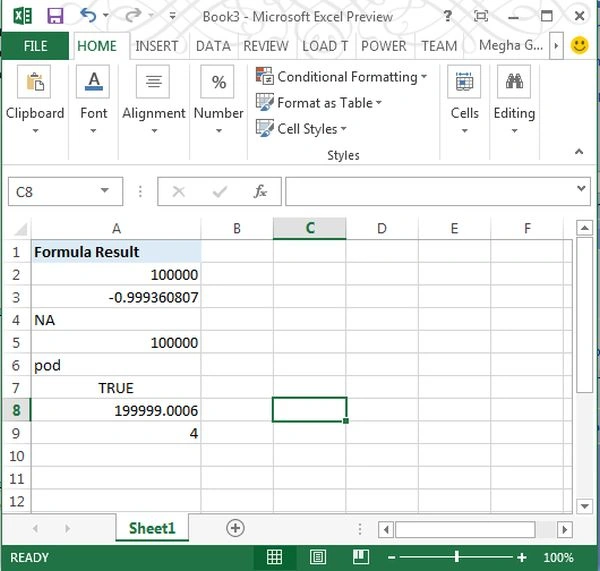Switch to Normal view in status bar

[274, 557]
